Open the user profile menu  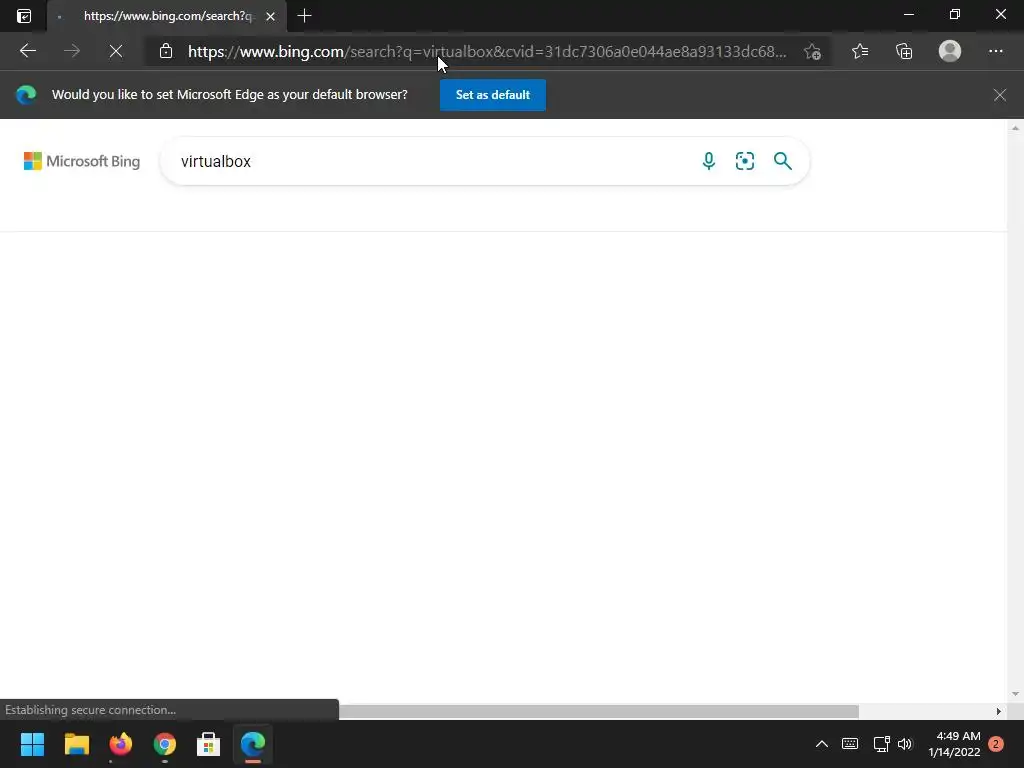pos(950,51)
